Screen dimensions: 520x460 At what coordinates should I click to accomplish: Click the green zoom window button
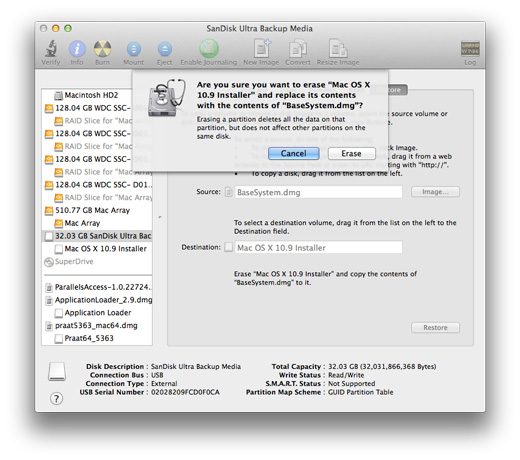[68, 28]
